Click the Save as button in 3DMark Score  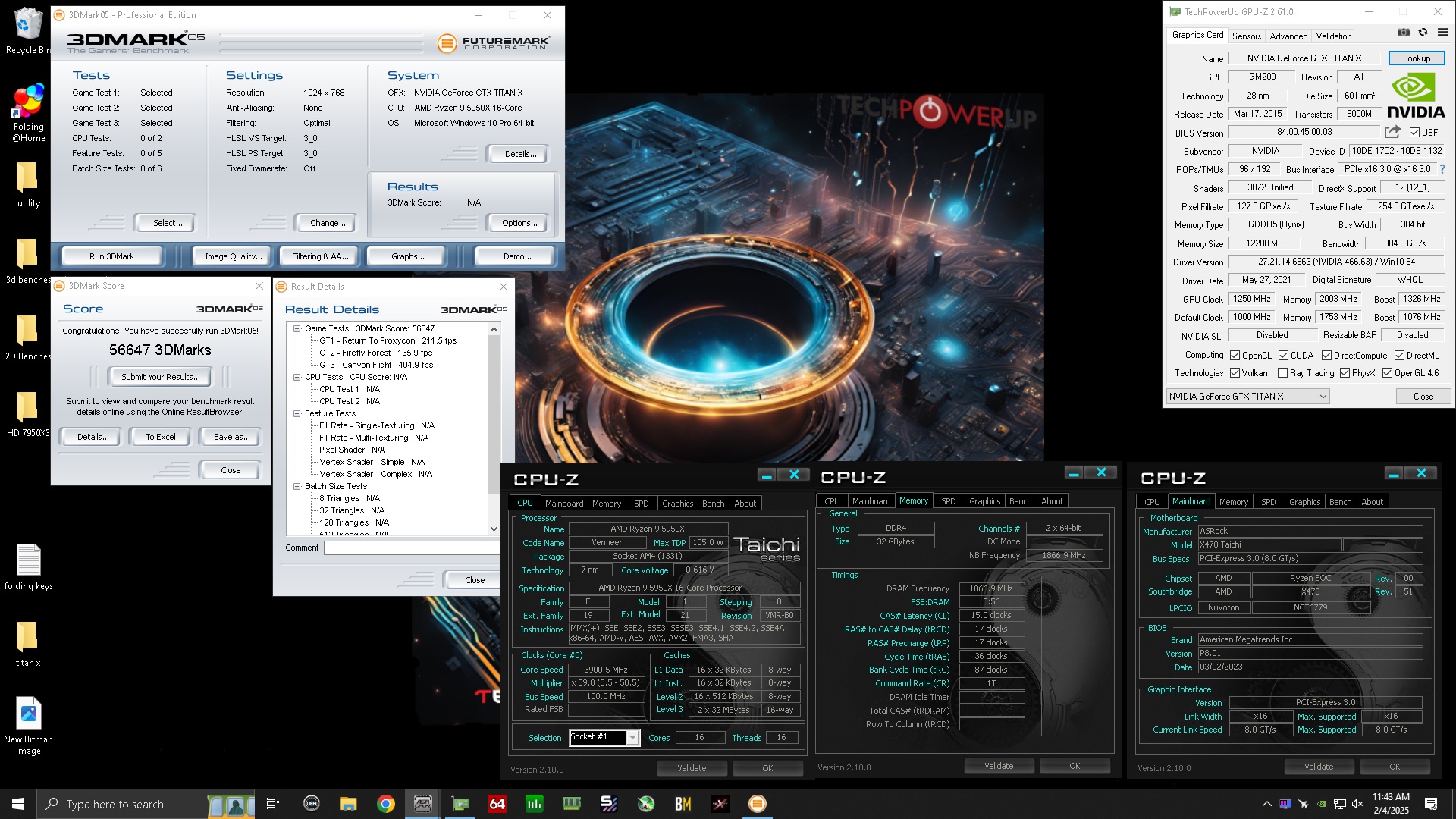(x=231, y=437)
